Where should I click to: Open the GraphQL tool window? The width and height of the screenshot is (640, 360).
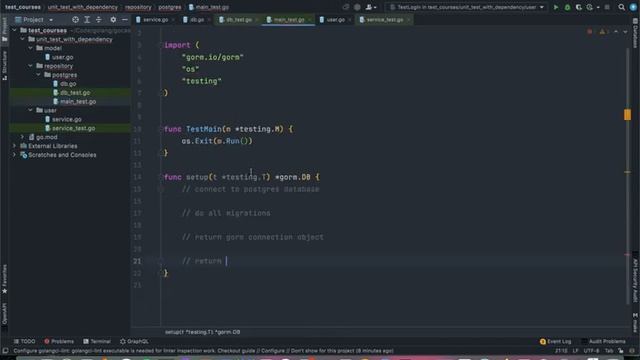[134, 341]
